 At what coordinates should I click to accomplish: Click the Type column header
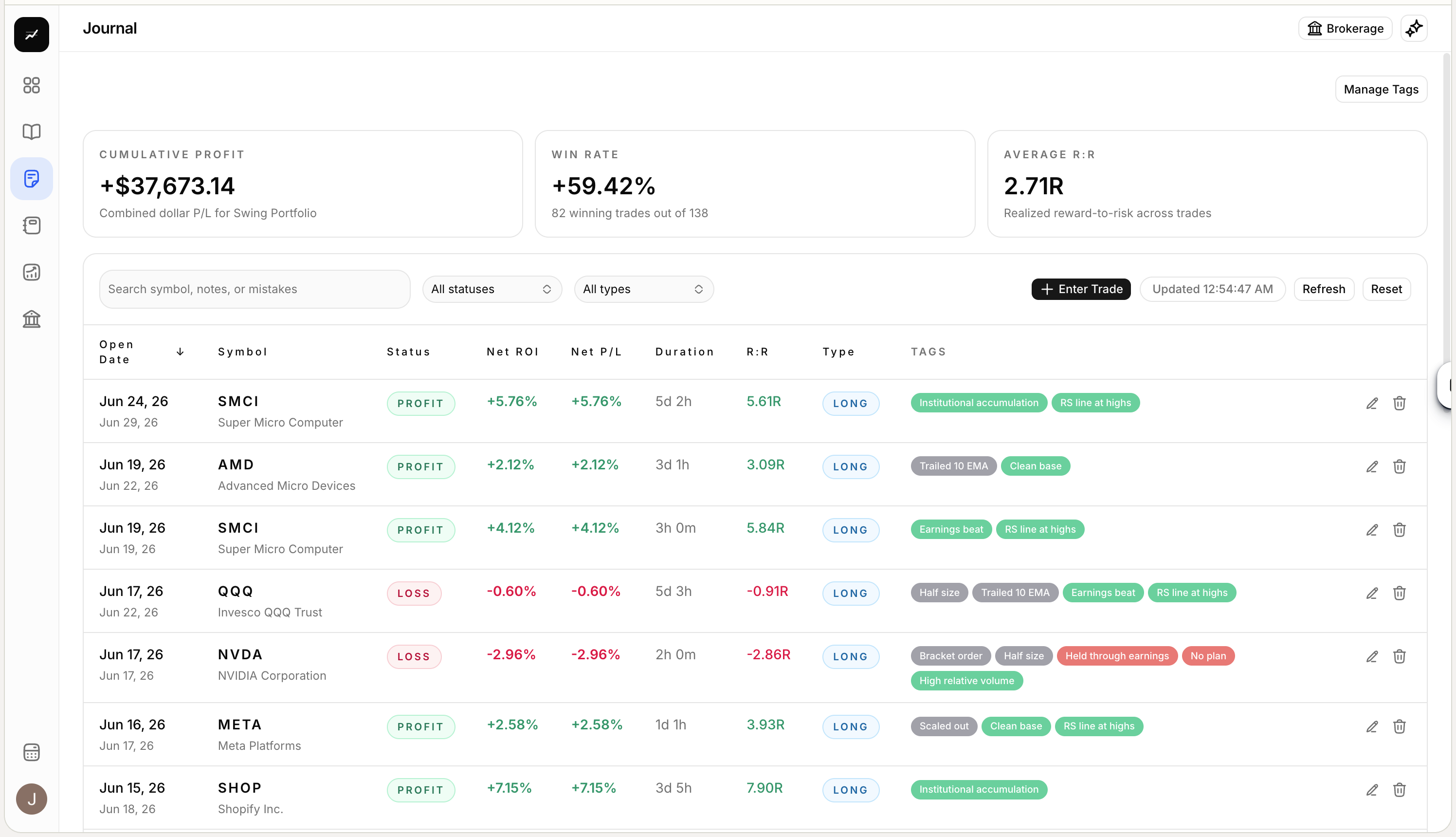[x=838, y=352]
